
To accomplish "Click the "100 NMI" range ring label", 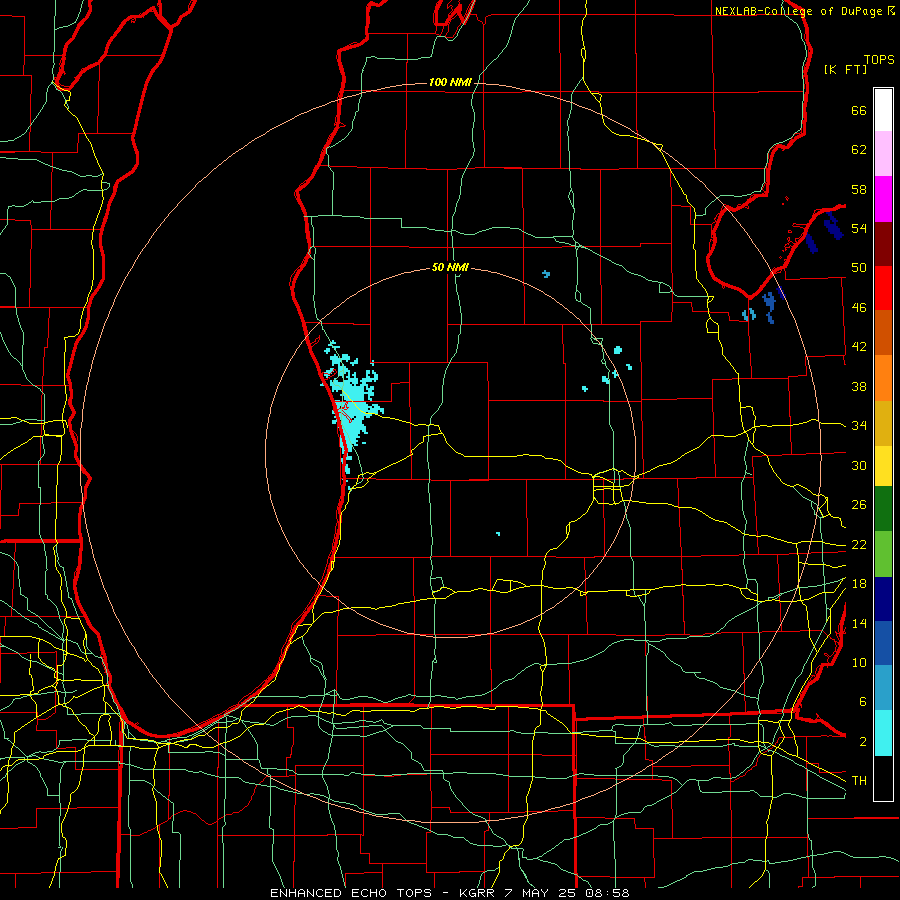I will 450,83.
